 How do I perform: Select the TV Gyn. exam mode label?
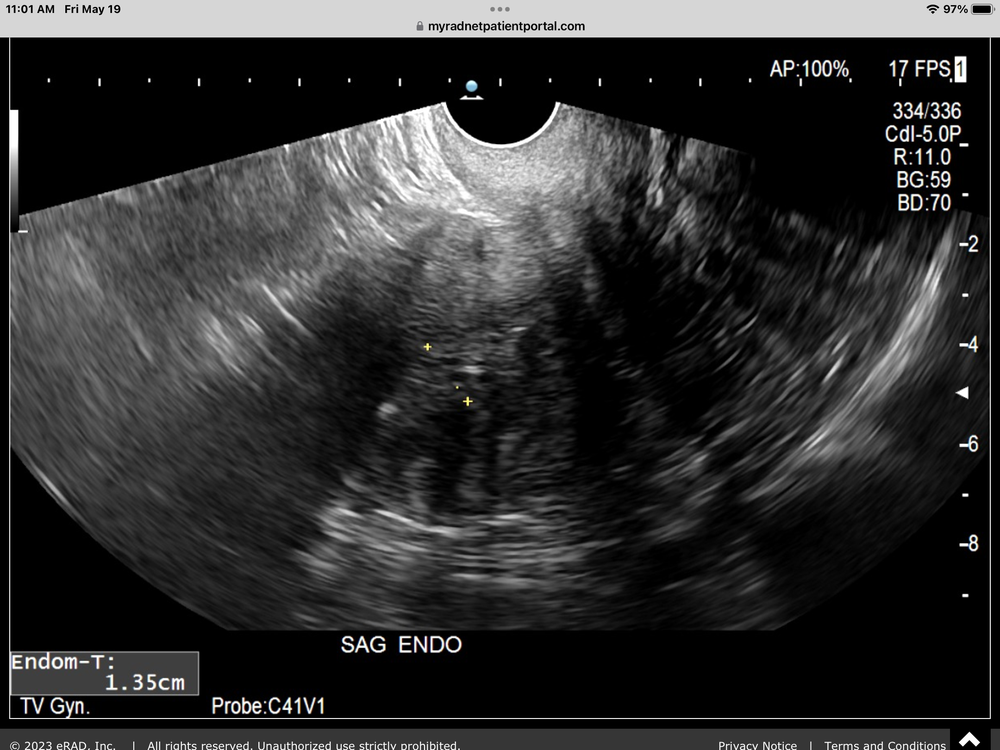[x=55, y=704]
